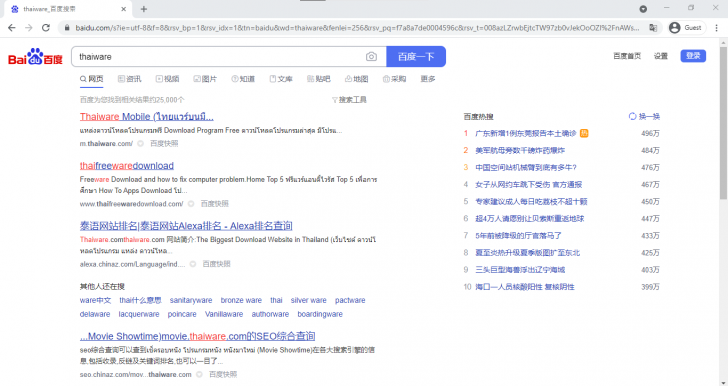This screenshot has height=386, width=728.
Task: Open hot search 女子从网约车 item
Action: click(x=528, y=184)
